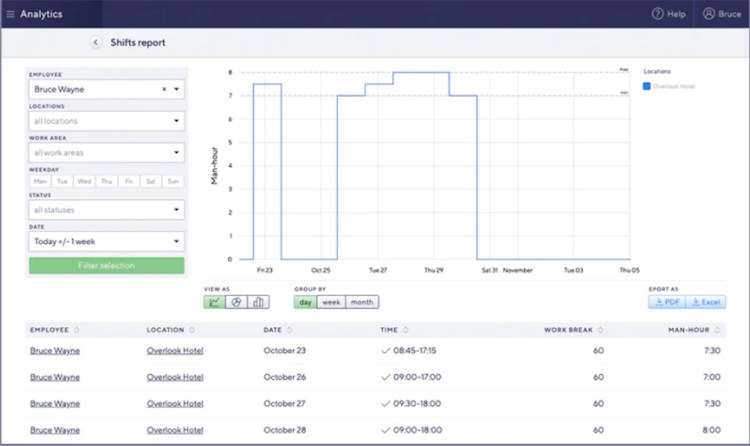Click the Help question mark icon
Image resolution: width=750 pixels, height=446 pixels.
(x=658, y=14)
